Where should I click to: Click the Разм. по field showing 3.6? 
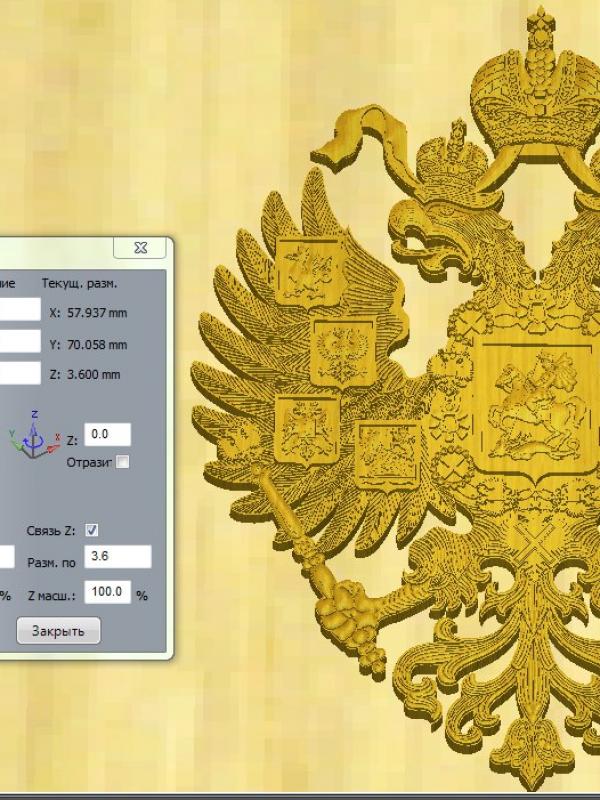[x=117, y=556]
